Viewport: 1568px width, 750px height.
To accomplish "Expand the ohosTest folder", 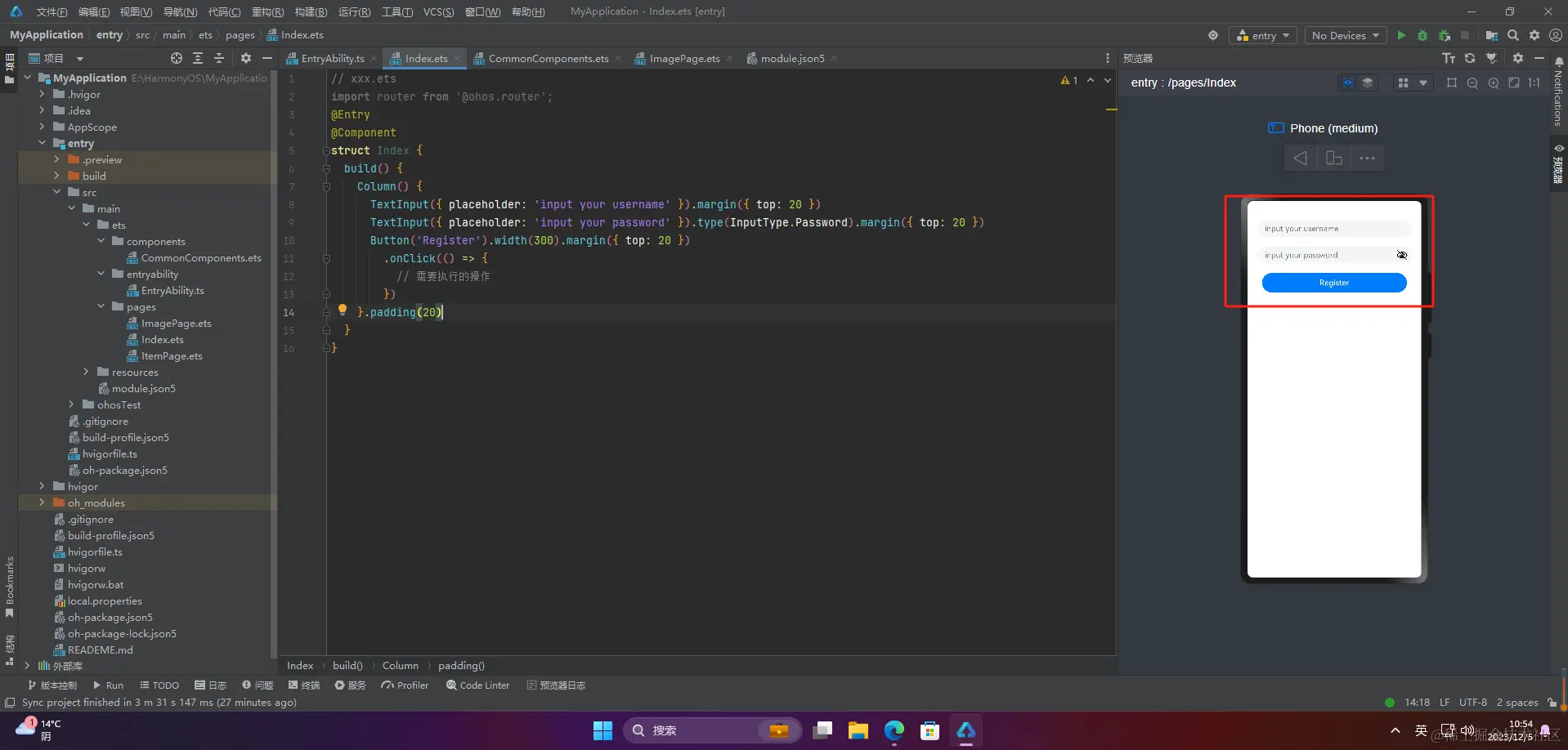I will pyautogui.click(x=72, y=404).
